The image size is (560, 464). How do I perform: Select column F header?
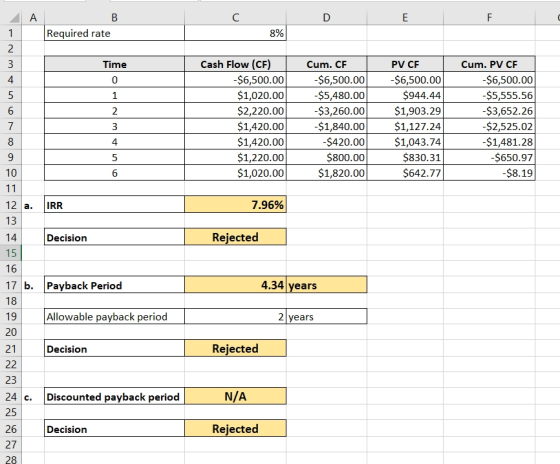489,18
